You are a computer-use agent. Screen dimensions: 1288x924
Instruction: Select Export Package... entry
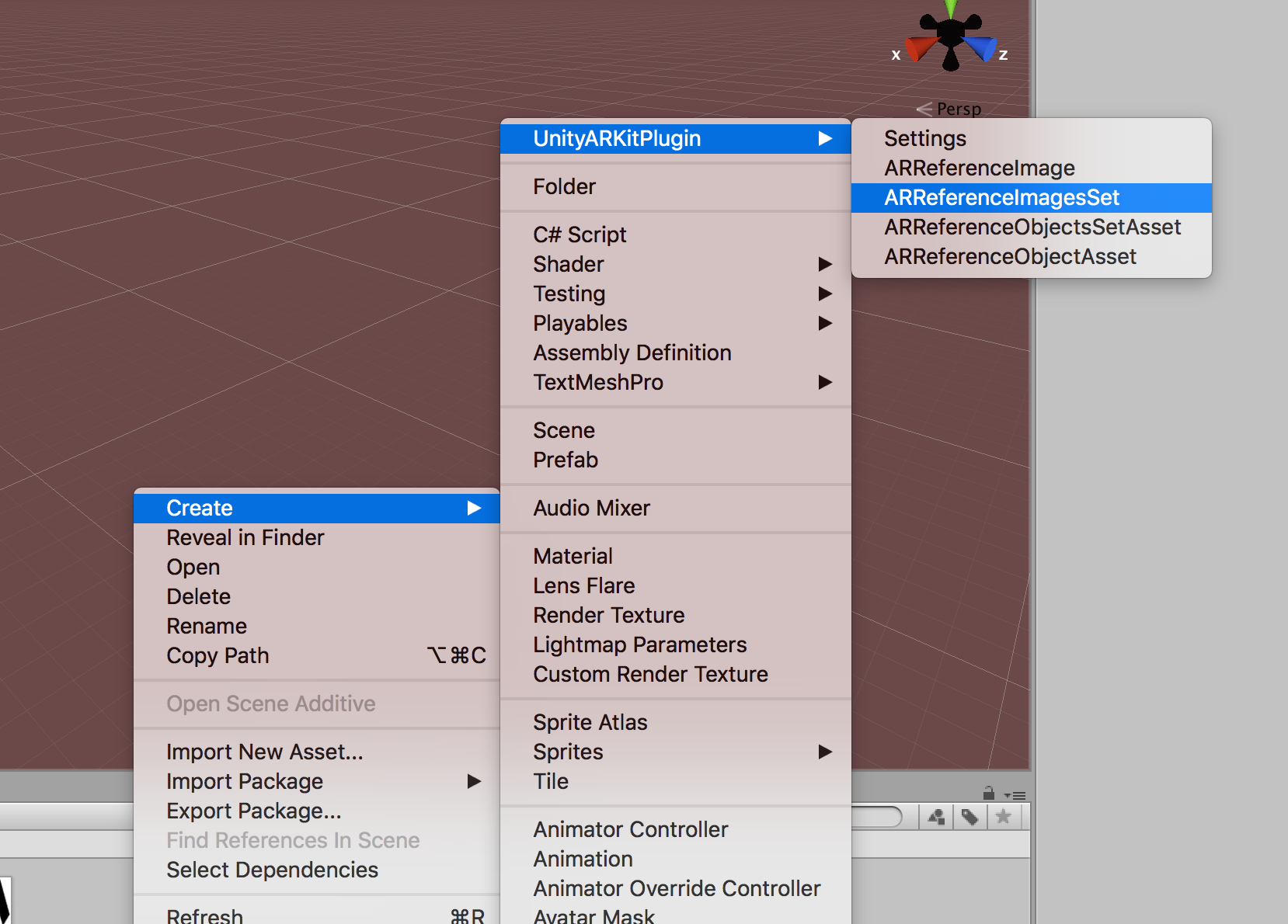pos(317,811)
